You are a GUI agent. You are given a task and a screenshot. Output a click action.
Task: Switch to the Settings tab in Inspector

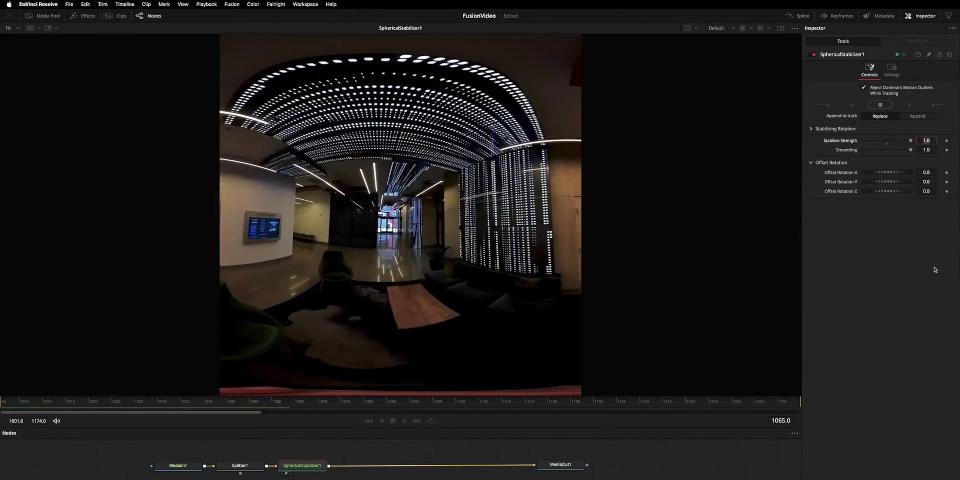[891, 71]
